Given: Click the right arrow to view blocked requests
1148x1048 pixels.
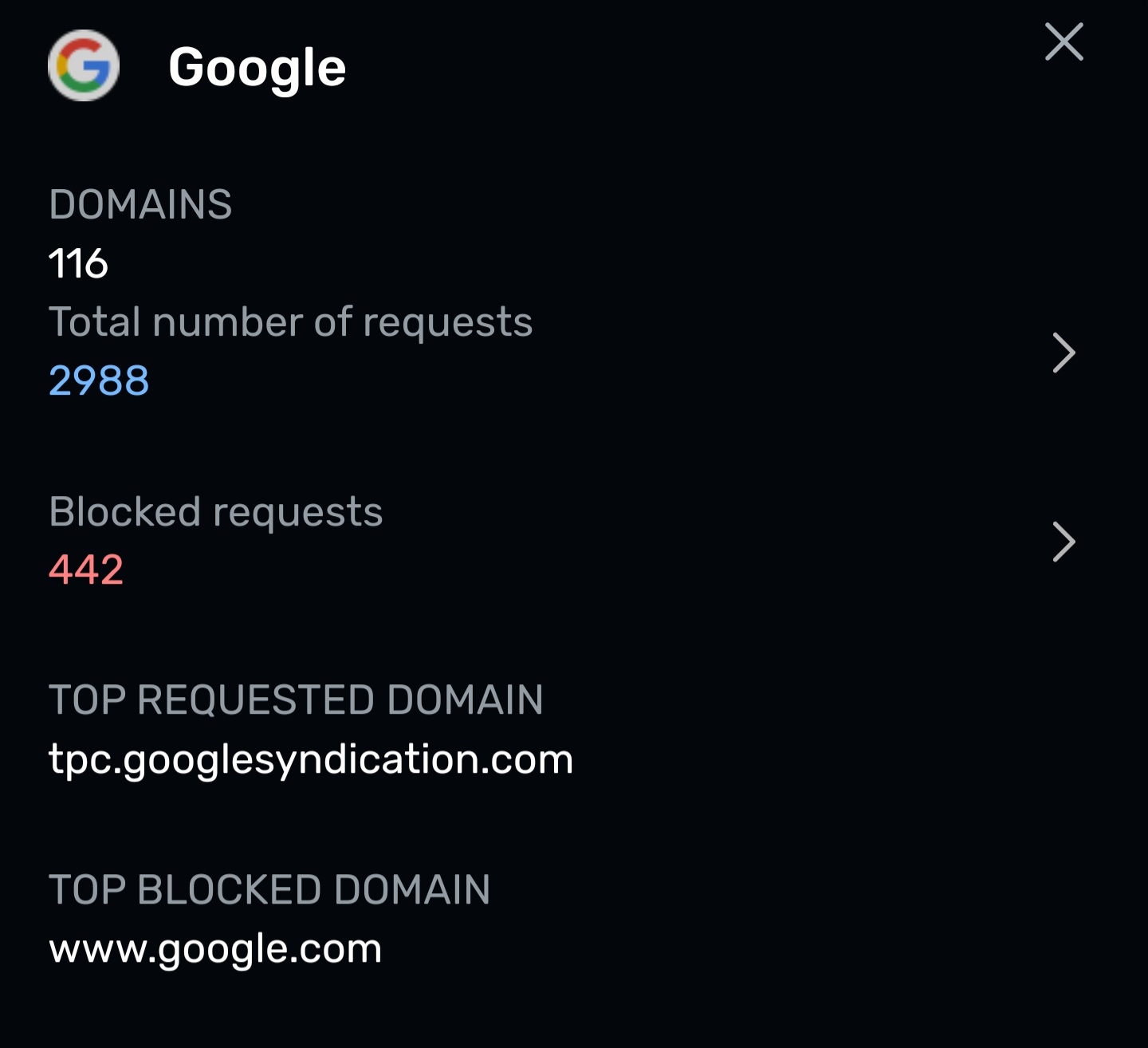Looking at the screenshot, I should click(1063, 542).
